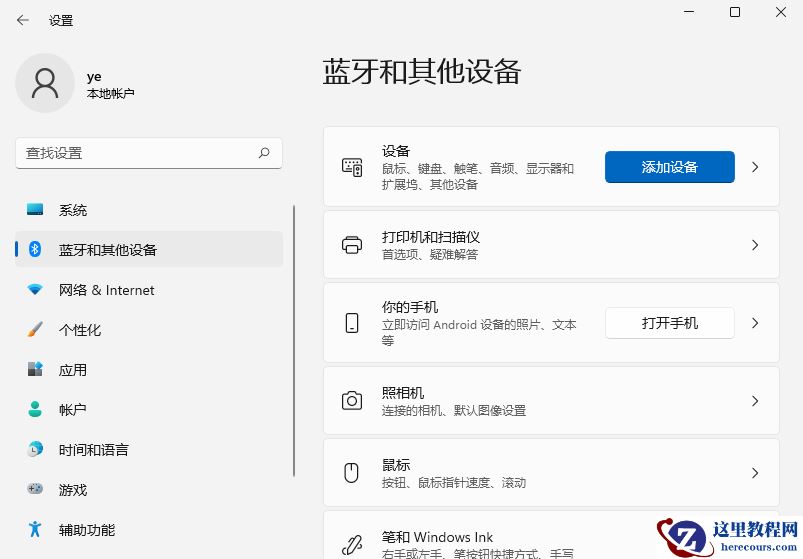This screenshot has height=559, width=803.
Task: Click the sidebar vertical scrollbar
Action: pos(294,341)
